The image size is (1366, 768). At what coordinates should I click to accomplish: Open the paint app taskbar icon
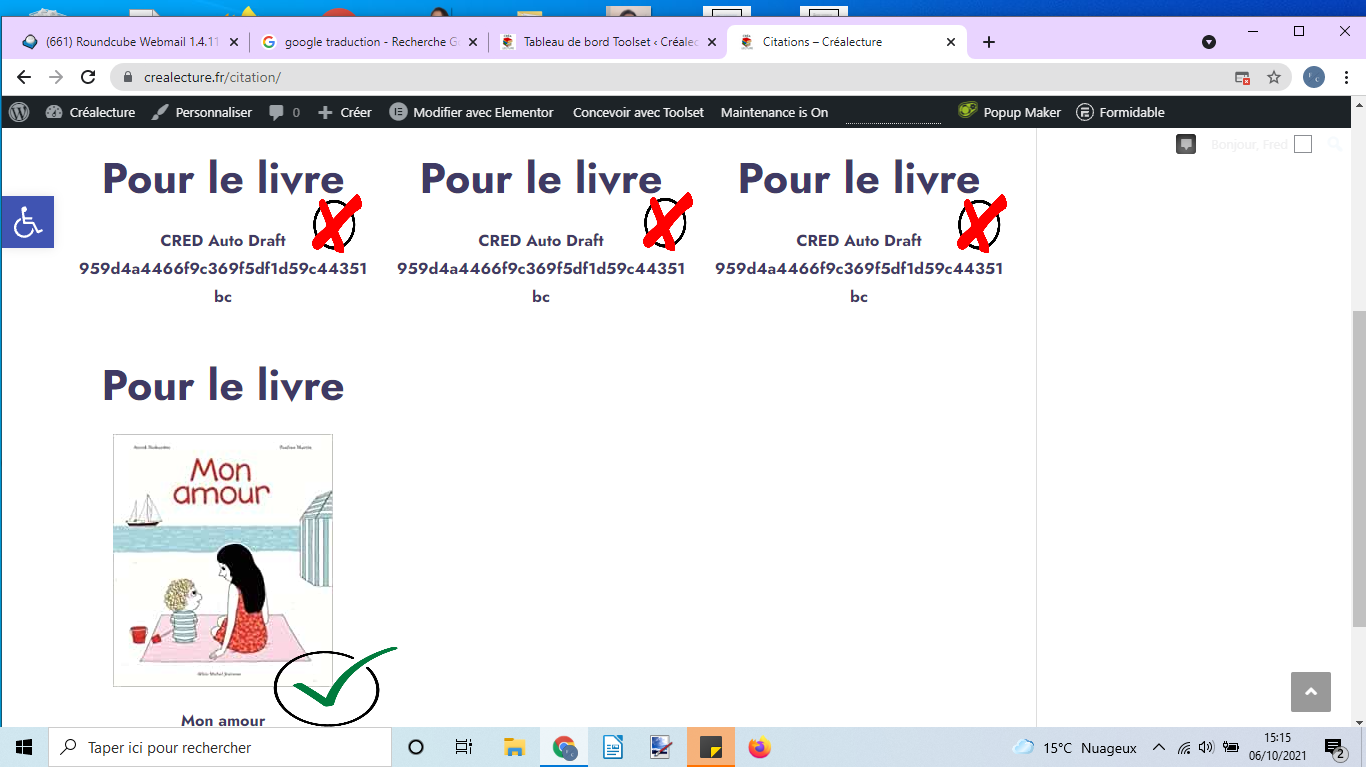(662, 747)
